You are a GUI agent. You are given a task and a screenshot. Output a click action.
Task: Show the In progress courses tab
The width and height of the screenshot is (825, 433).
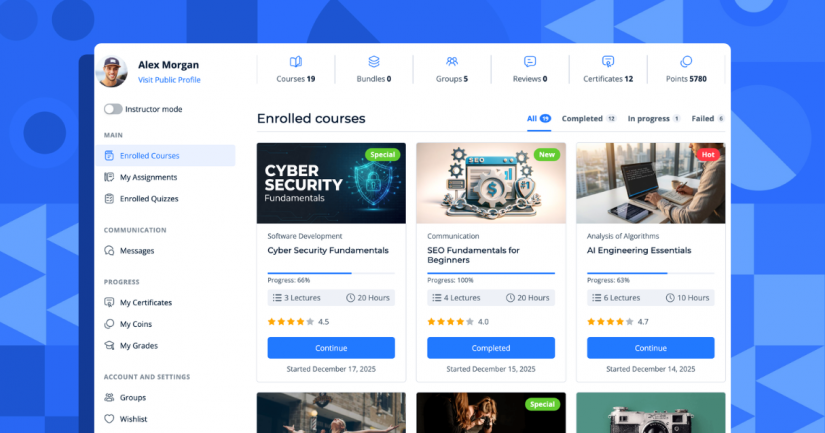click(648, 119)
